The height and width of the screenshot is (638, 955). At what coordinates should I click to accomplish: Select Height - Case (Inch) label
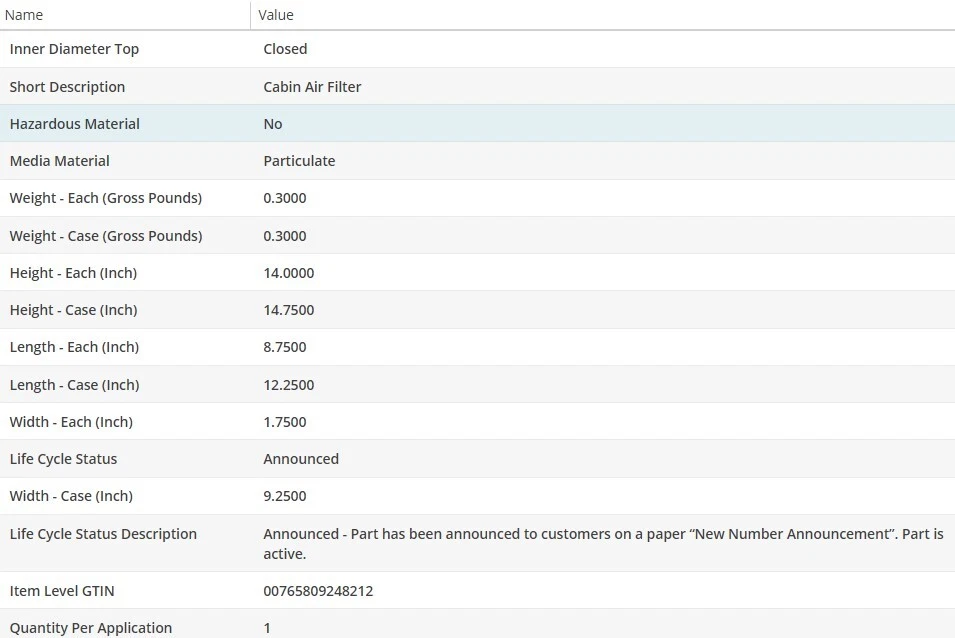[73, 310]
